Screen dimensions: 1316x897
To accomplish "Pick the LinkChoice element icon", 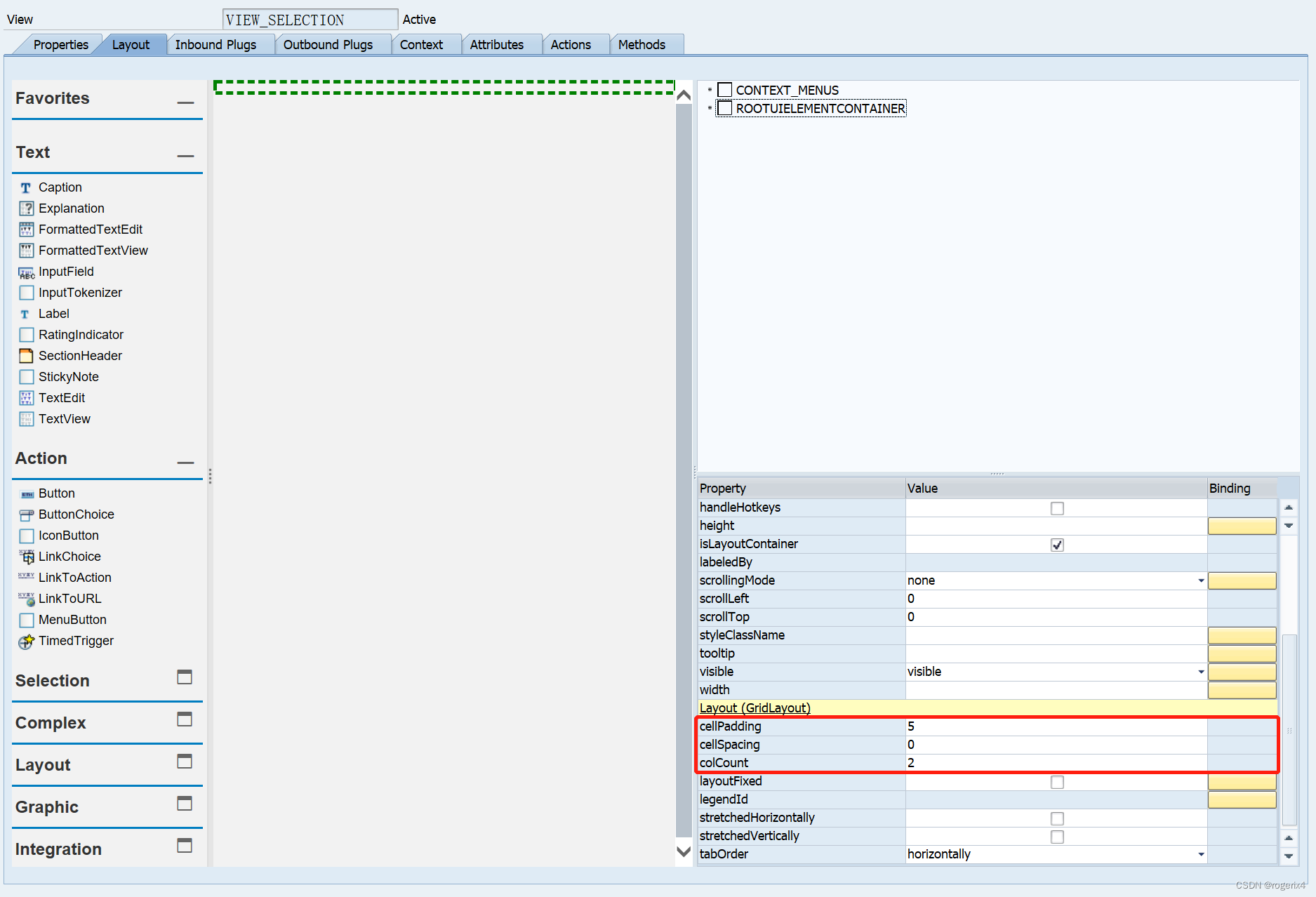I will tap(26, 557).
